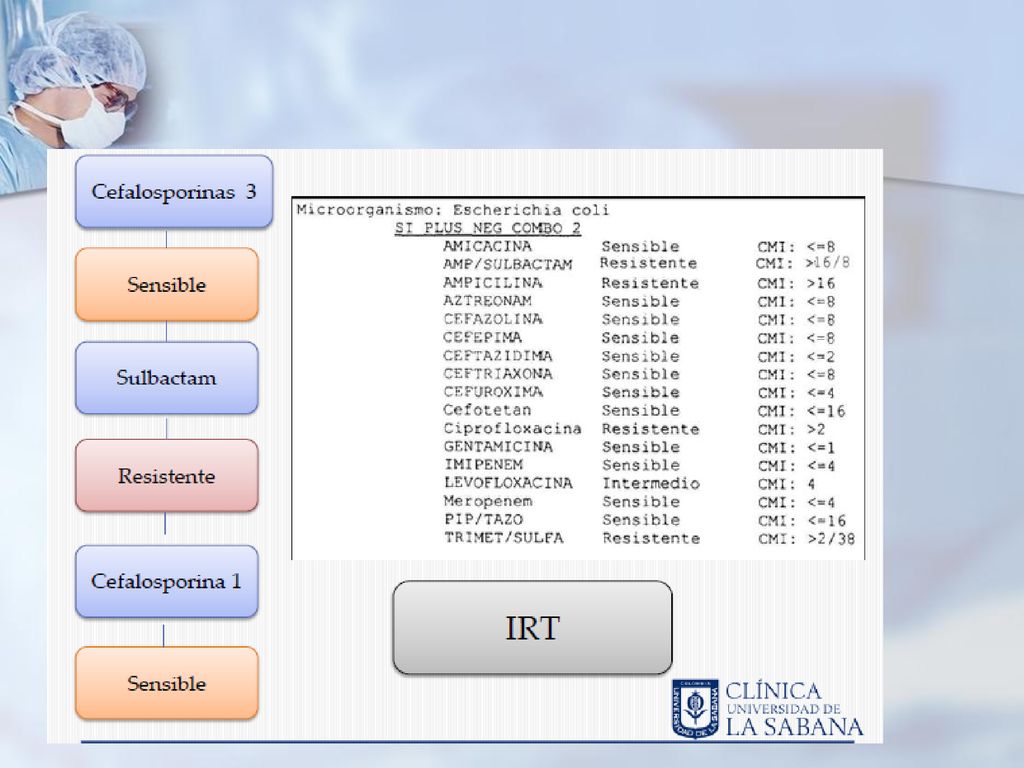Select the red Resistente box
This screenshot has width=1024, height=768.
[x=167, y=475]
